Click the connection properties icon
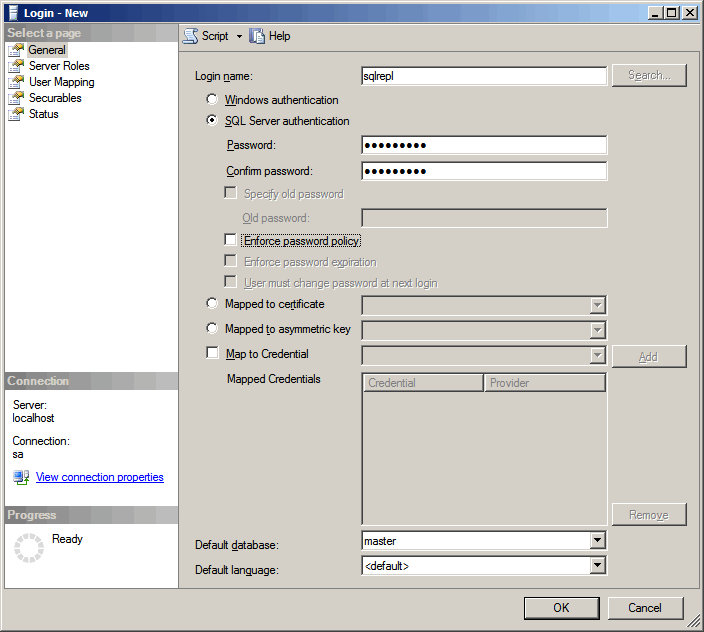This screenshot has height=632, width=704. tap(21, 478)
